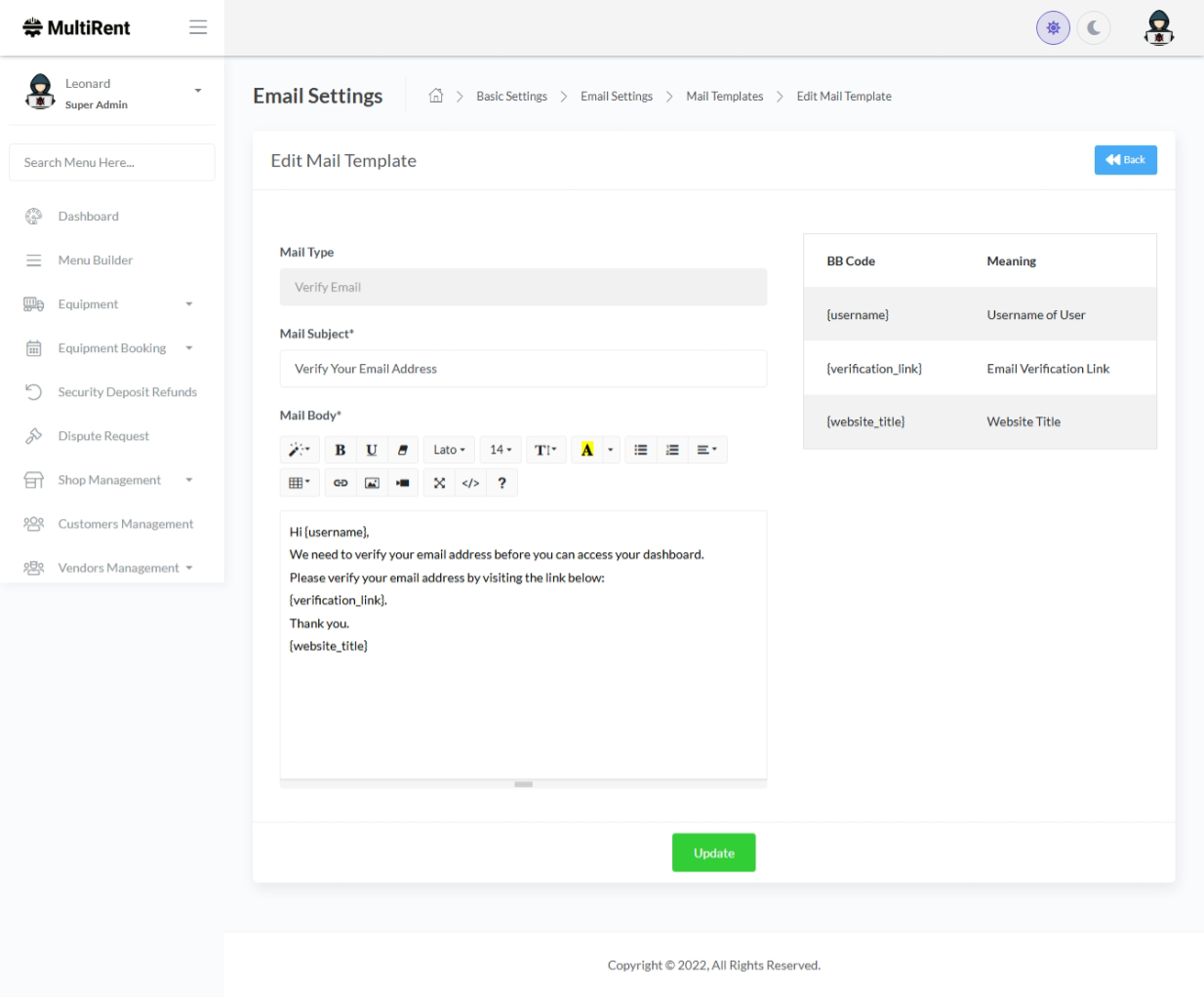
Task: Switch the editor to fullscreen mode
Action: (x=439, y=483)
